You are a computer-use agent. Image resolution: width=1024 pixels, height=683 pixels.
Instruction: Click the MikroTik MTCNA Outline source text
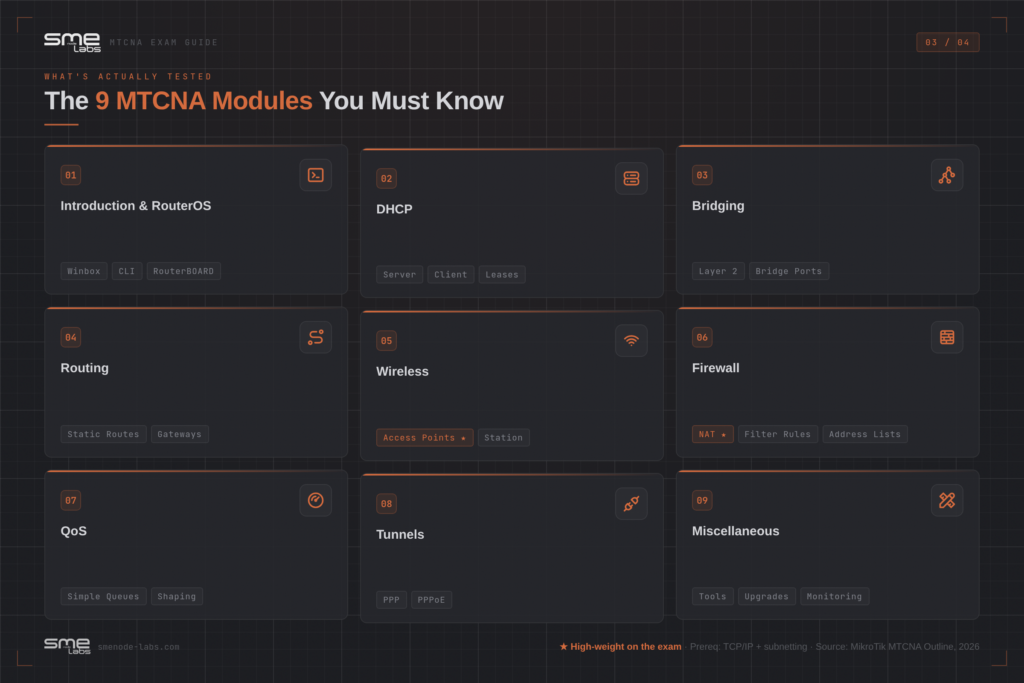[x=897, y=646]
